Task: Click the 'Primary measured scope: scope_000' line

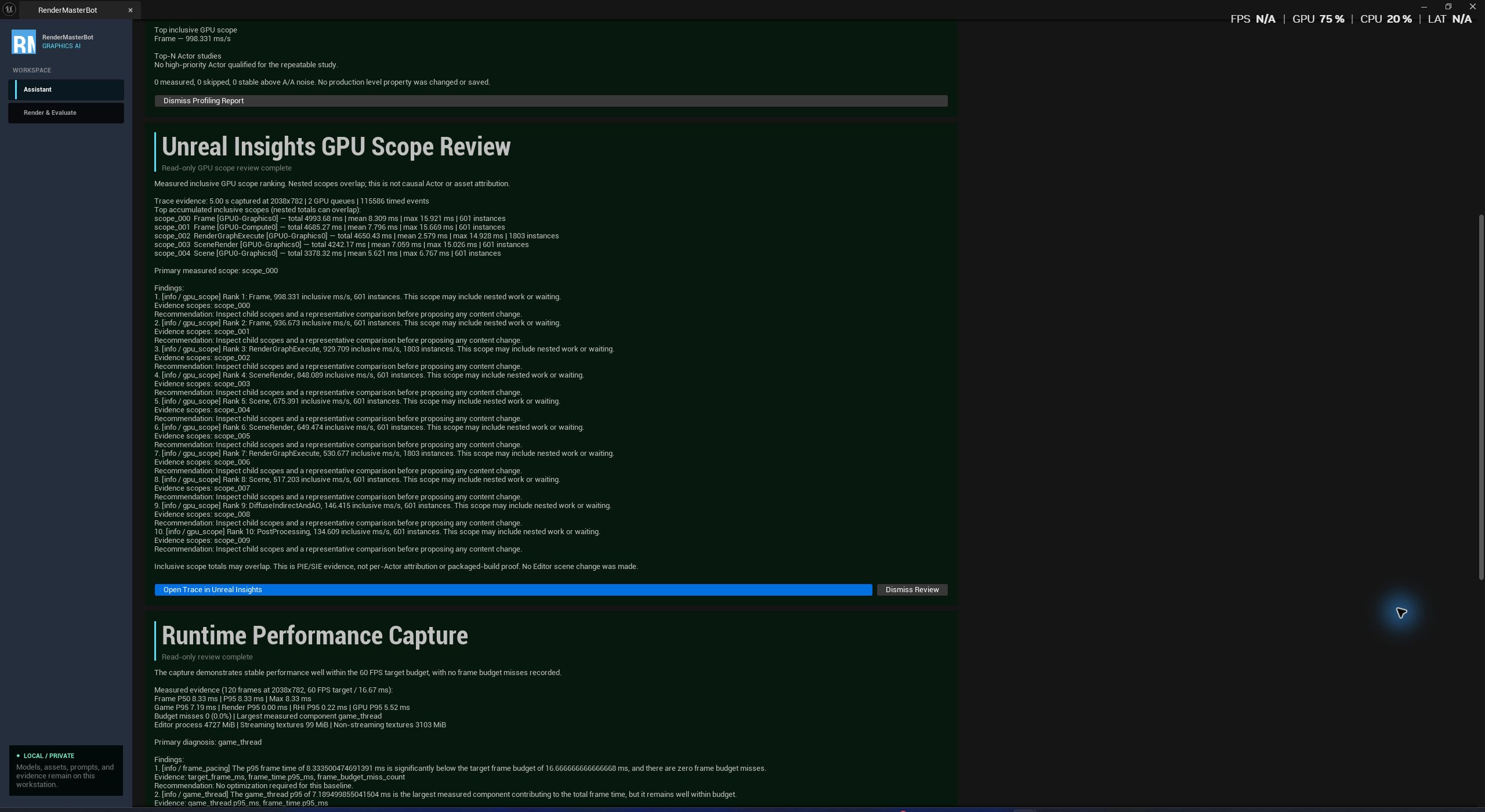Action: pos(216,271)
